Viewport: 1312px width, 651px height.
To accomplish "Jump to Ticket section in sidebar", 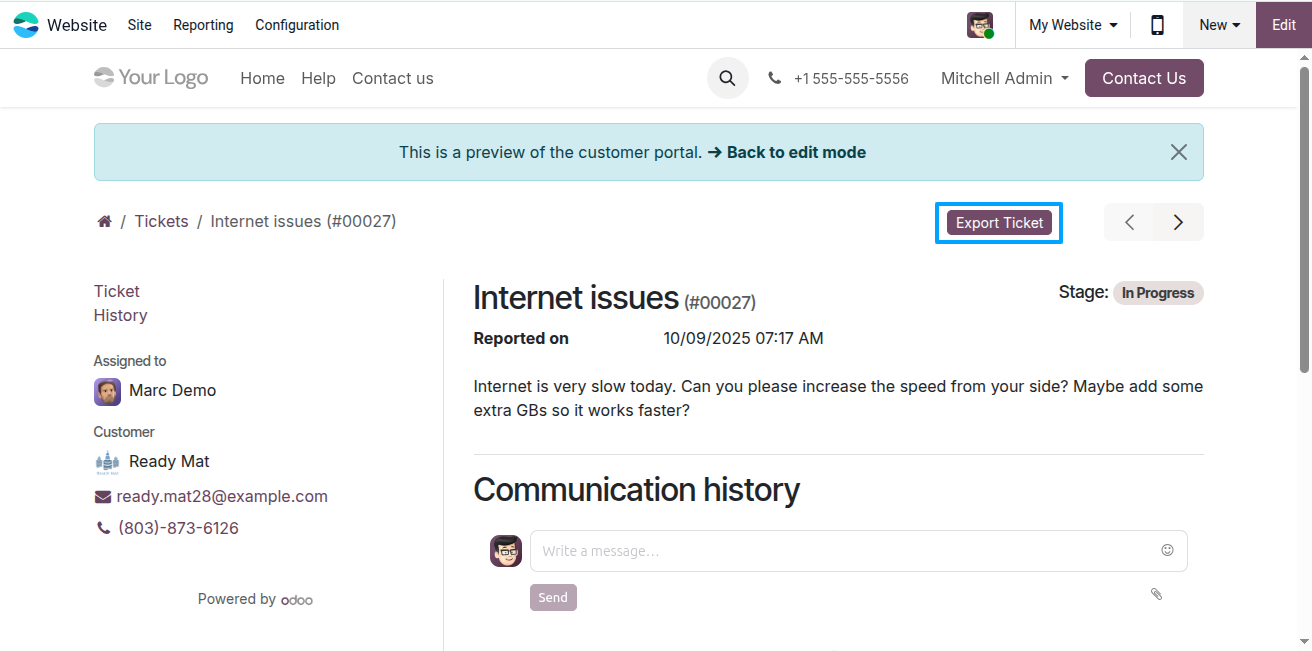I will coord(117,291).
